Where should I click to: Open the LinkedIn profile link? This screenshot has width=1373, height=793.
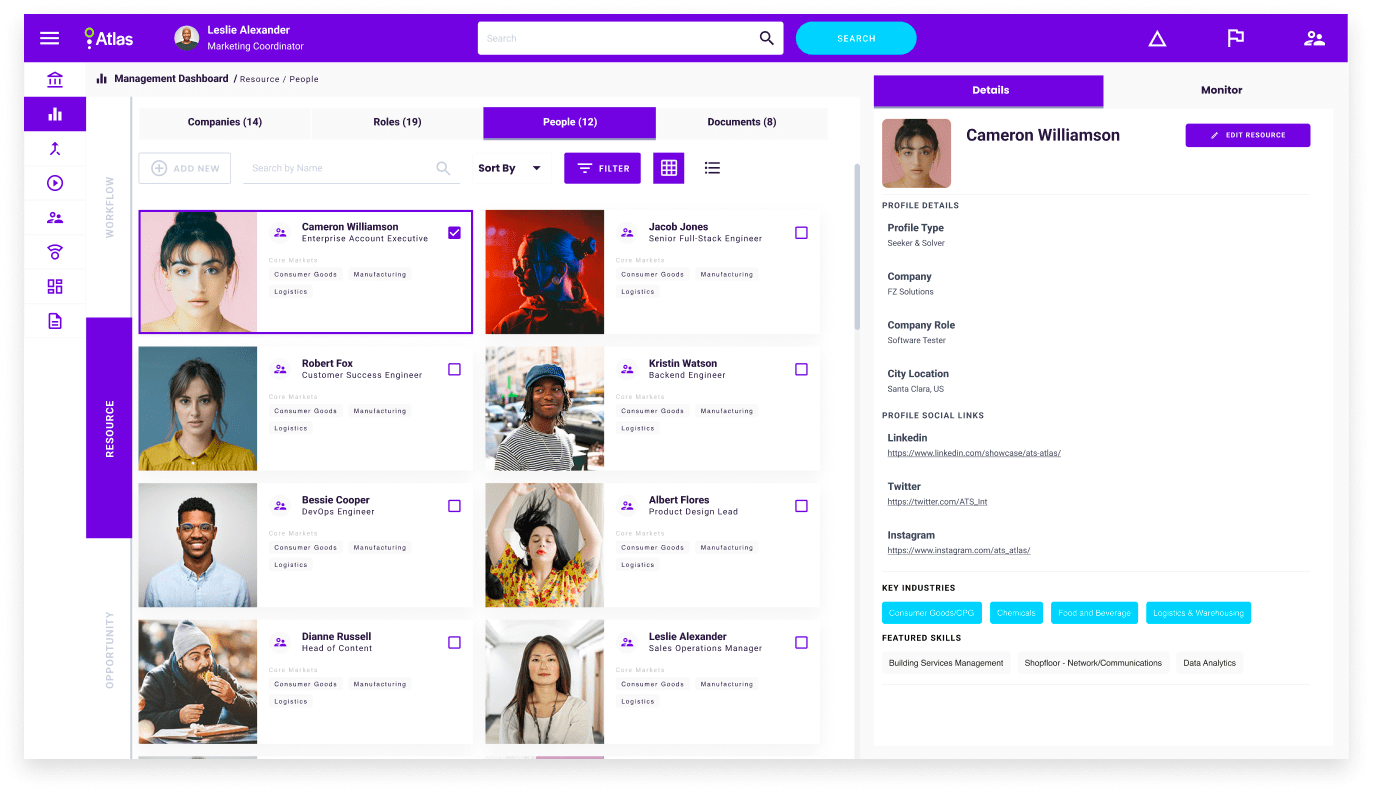974,453
